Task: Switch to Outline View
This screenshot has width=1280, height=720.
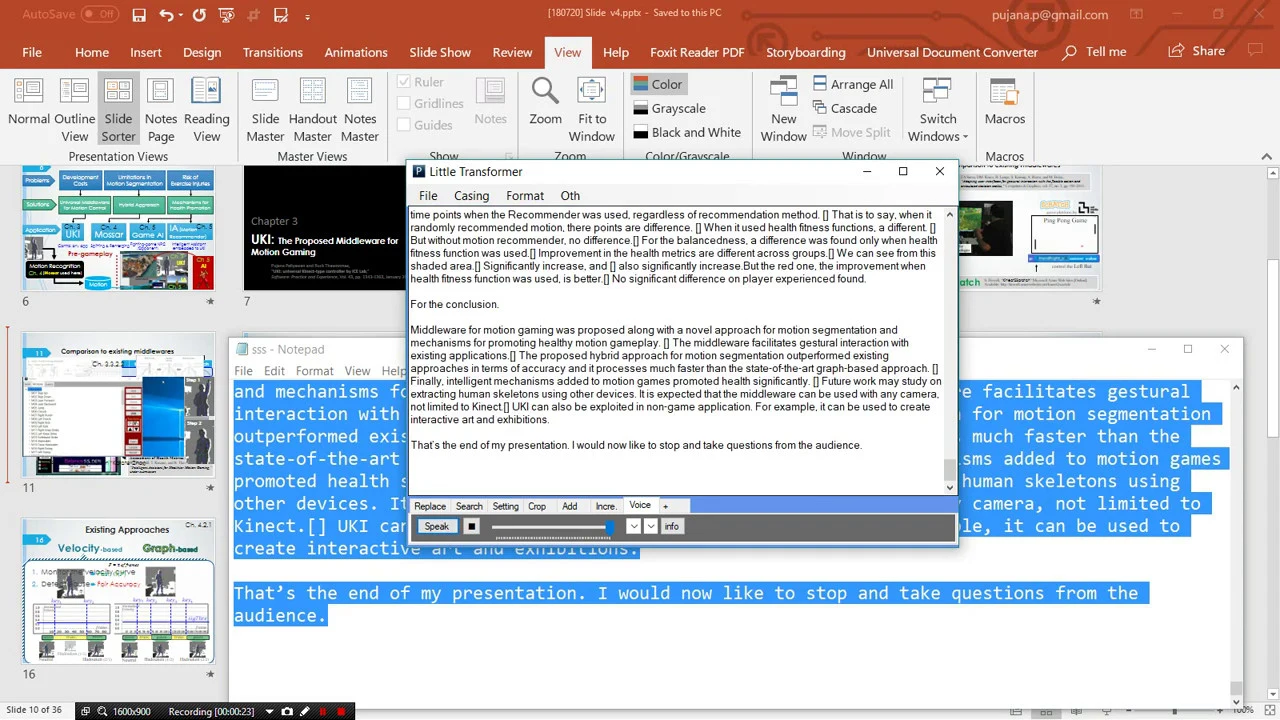Action: click(75, 110)
